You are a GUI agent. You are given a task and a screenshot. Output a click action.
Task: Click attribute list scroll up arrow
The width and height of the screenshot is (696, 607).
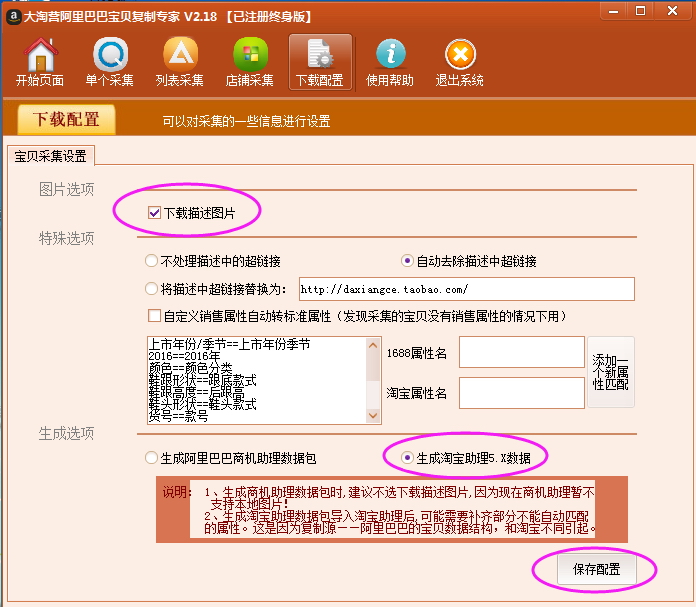[373, 345]
